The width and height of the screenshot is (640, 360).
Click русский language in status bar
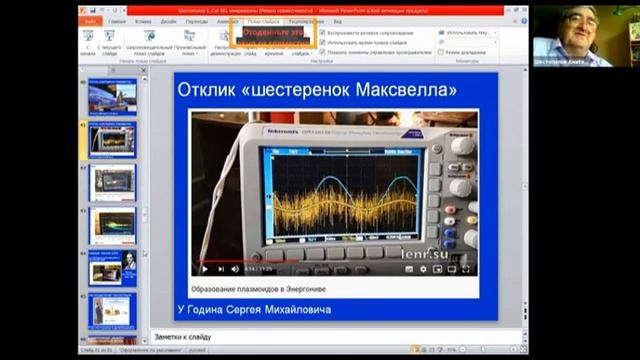click(x=198, y=350)
